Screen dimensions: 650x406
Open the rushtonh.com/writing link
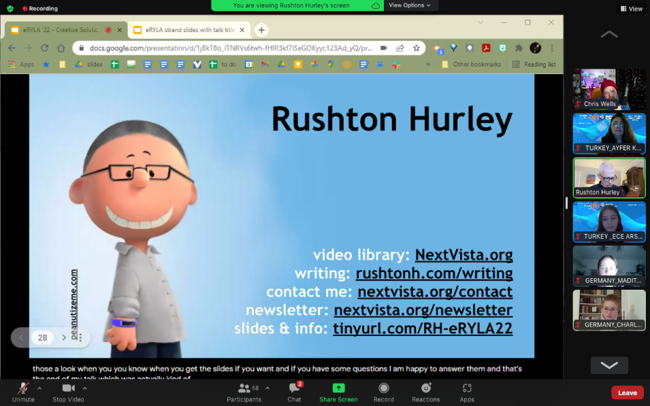(x=434, y=273)
